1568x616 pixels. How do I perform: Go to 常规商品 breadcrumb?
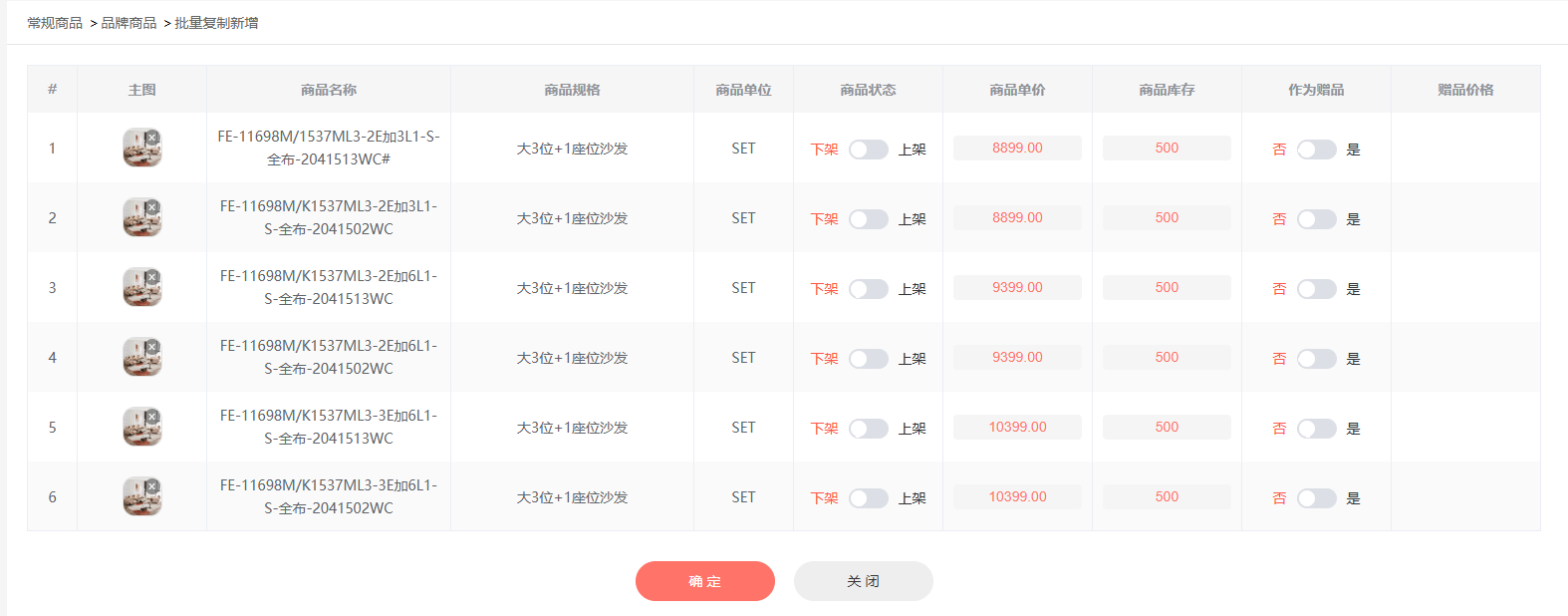55,23
